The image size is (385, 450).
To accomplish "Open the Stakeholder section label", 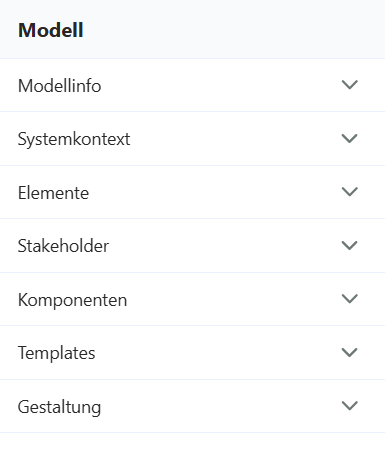I will 63,246.
